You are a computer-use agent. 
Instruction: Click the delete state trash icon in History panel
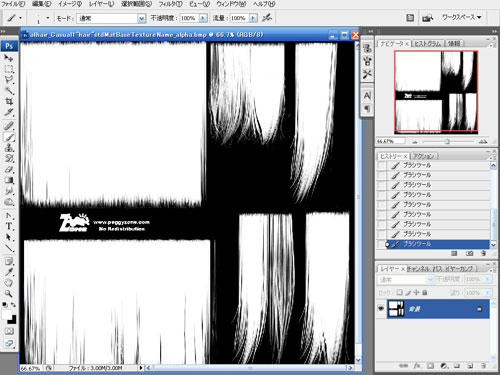pyautogui.click(x=483, y=254)
